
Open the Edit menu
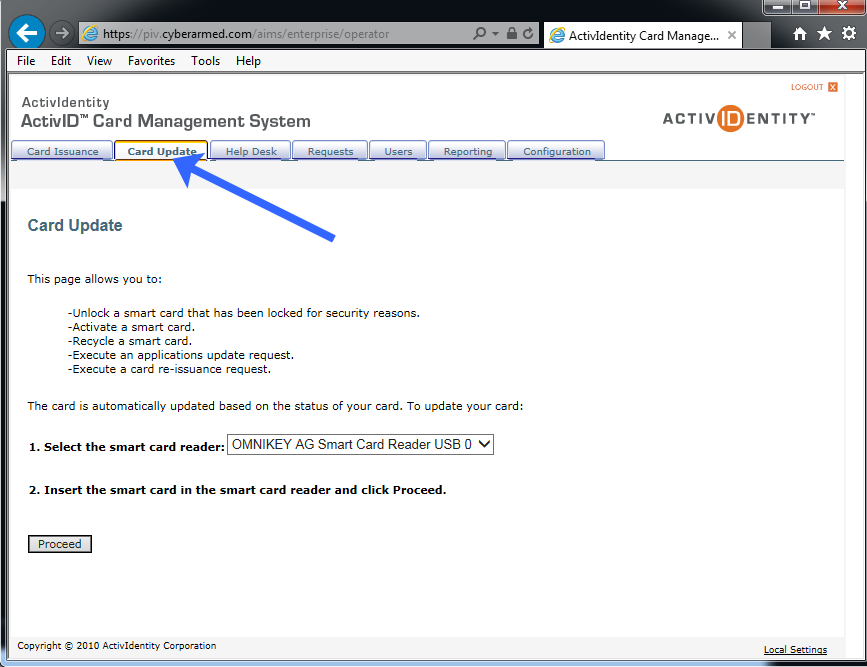[x=61, y=61]
